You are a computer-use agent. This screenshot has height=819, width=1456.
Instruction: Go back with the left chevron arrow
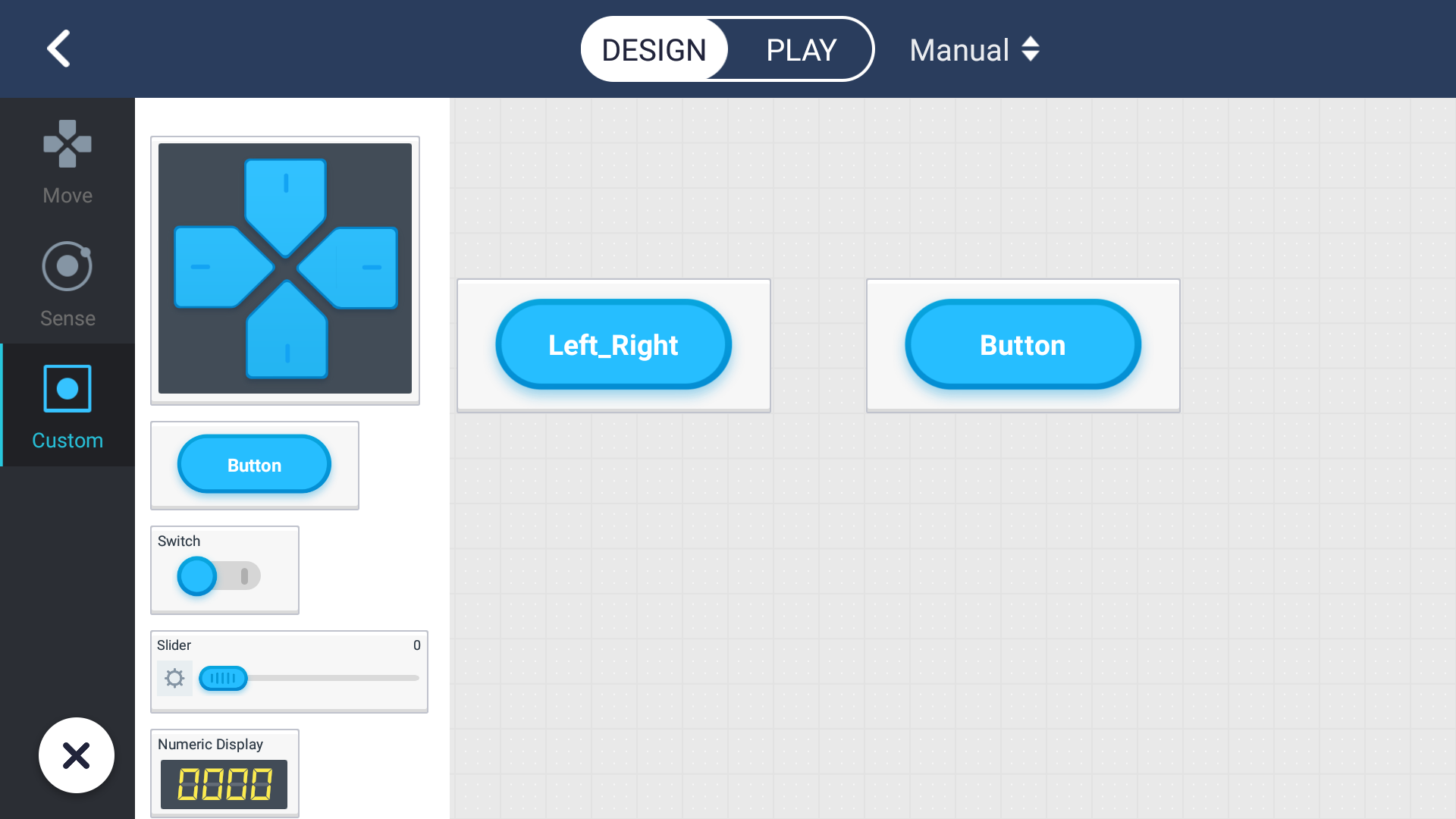tap(59, 49)
